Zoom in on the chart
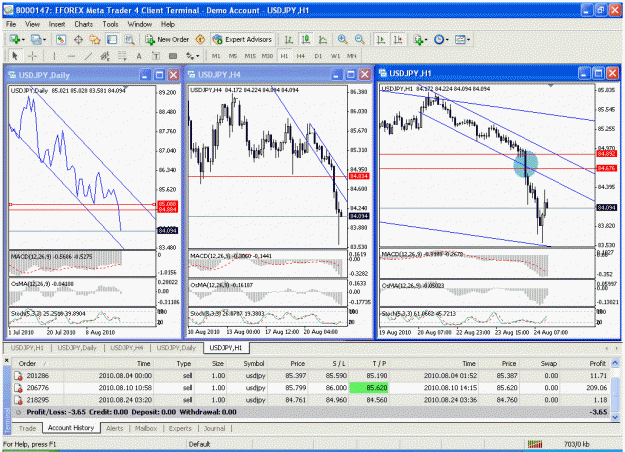The width and height of the screenshot is (625, 452). pos(342,39)
